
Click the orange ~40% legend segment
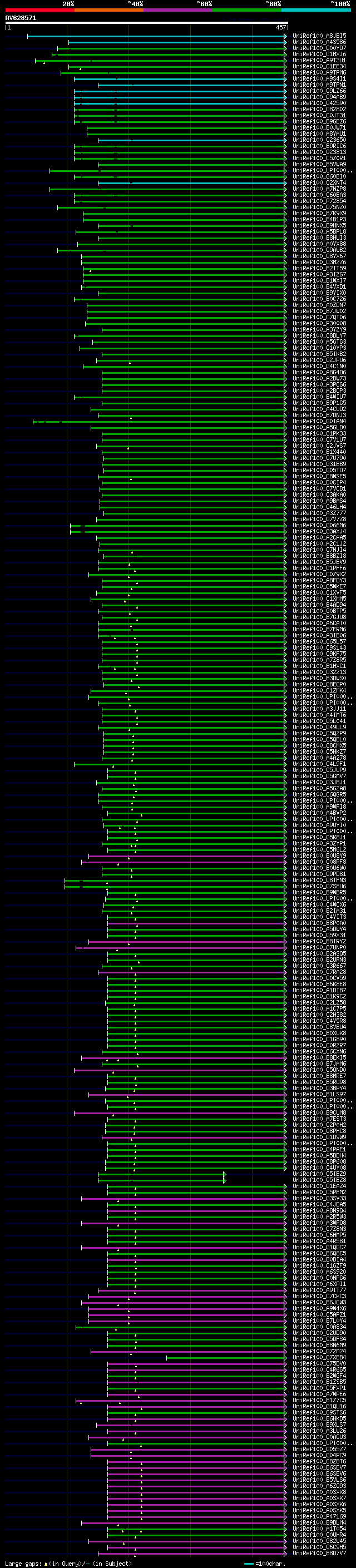[109, 10]
